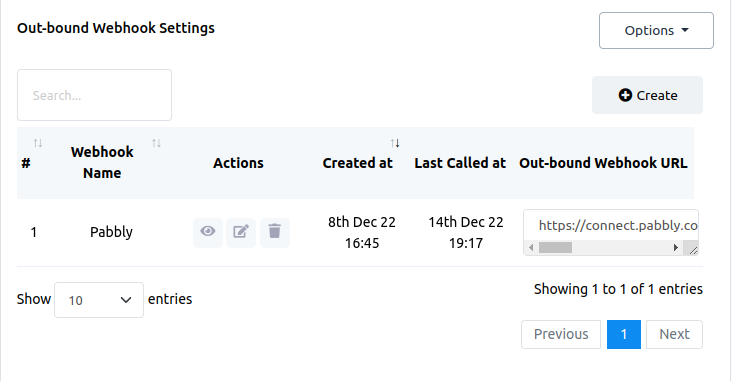Click the plus icon on Create button
732x381 pixels.
click(625, 95)
